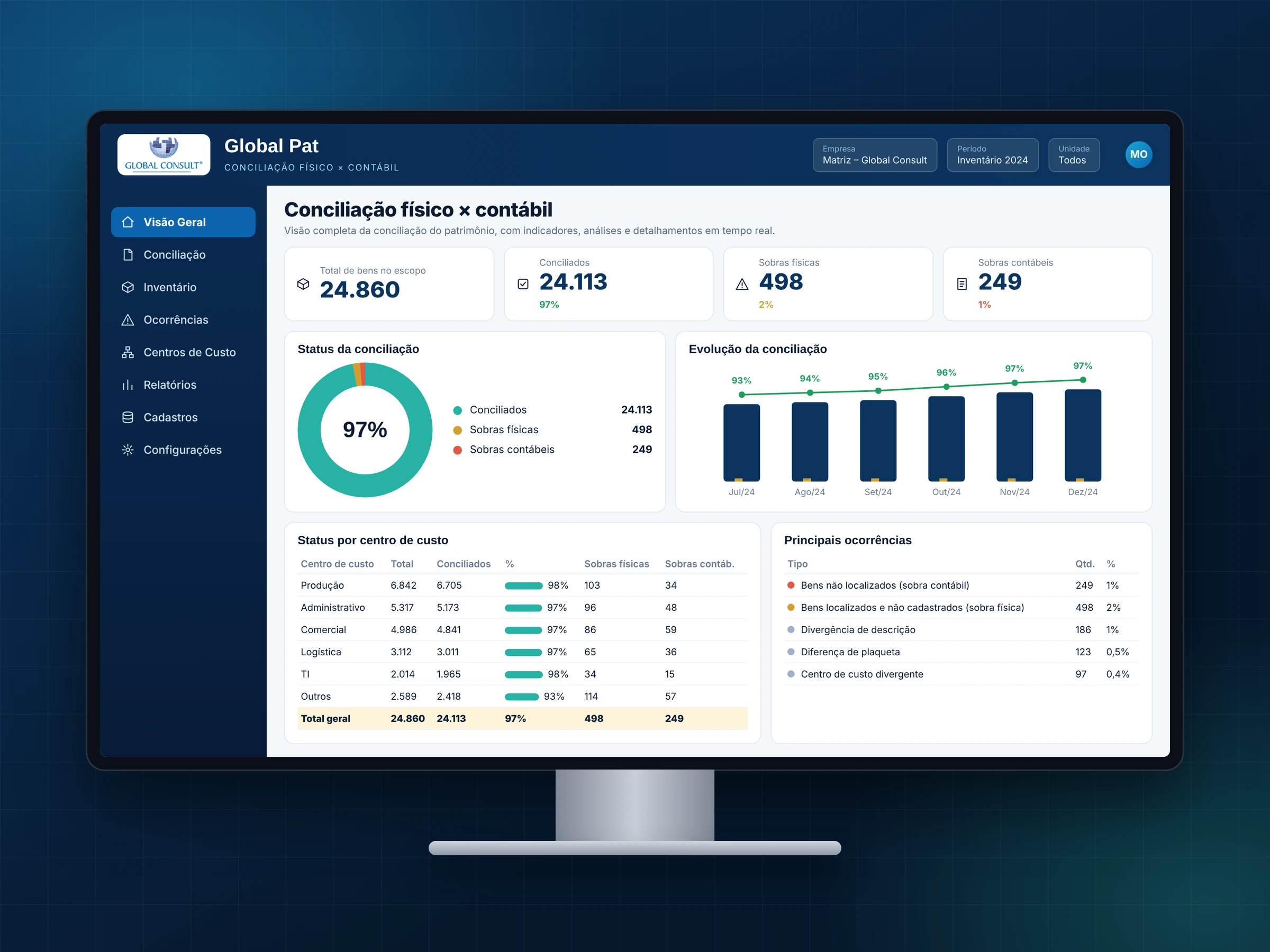The height and width of the screenshot is (952, 1270).
Task: Click Centro de custo divergente occurrence
Action: [x=961, y=674]
